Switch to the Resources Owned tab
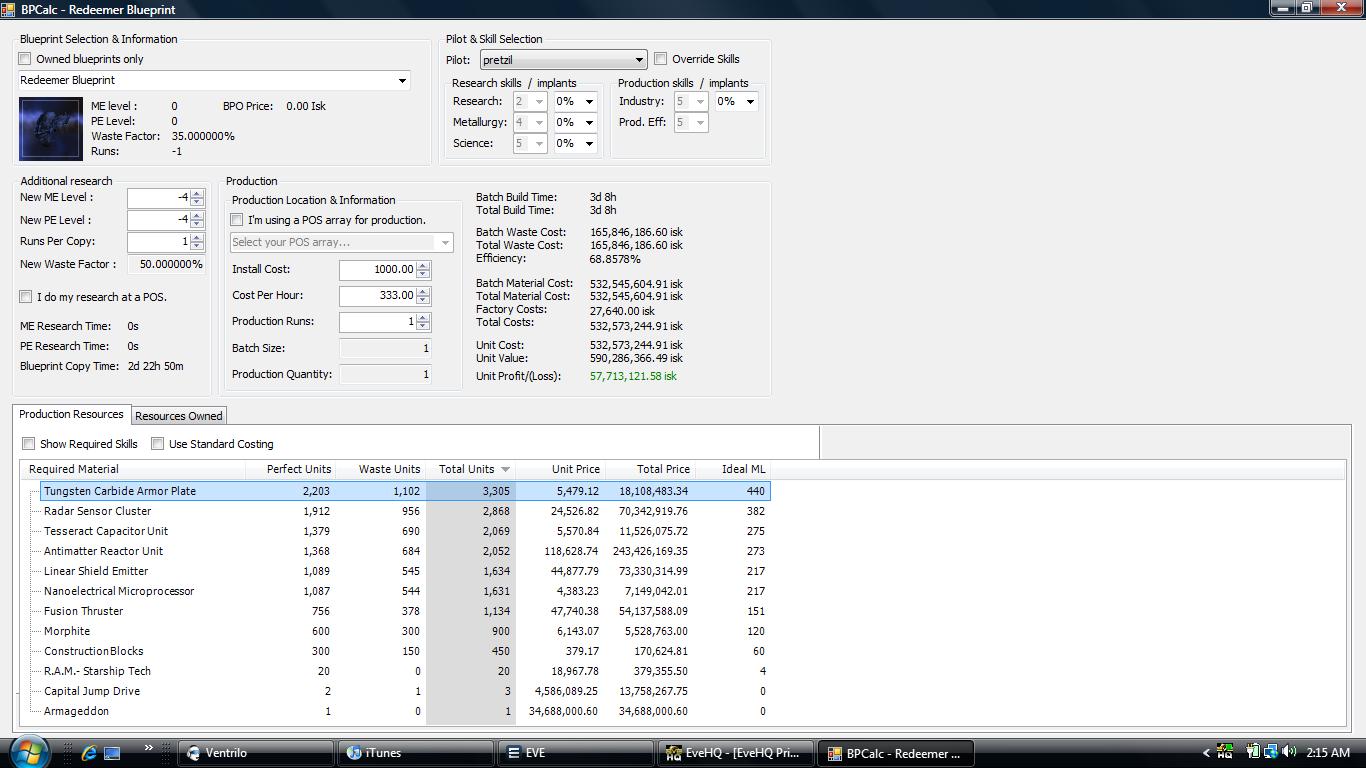Screen dimensions: 1366x768 pyautogui.click(x=179, y=416)
